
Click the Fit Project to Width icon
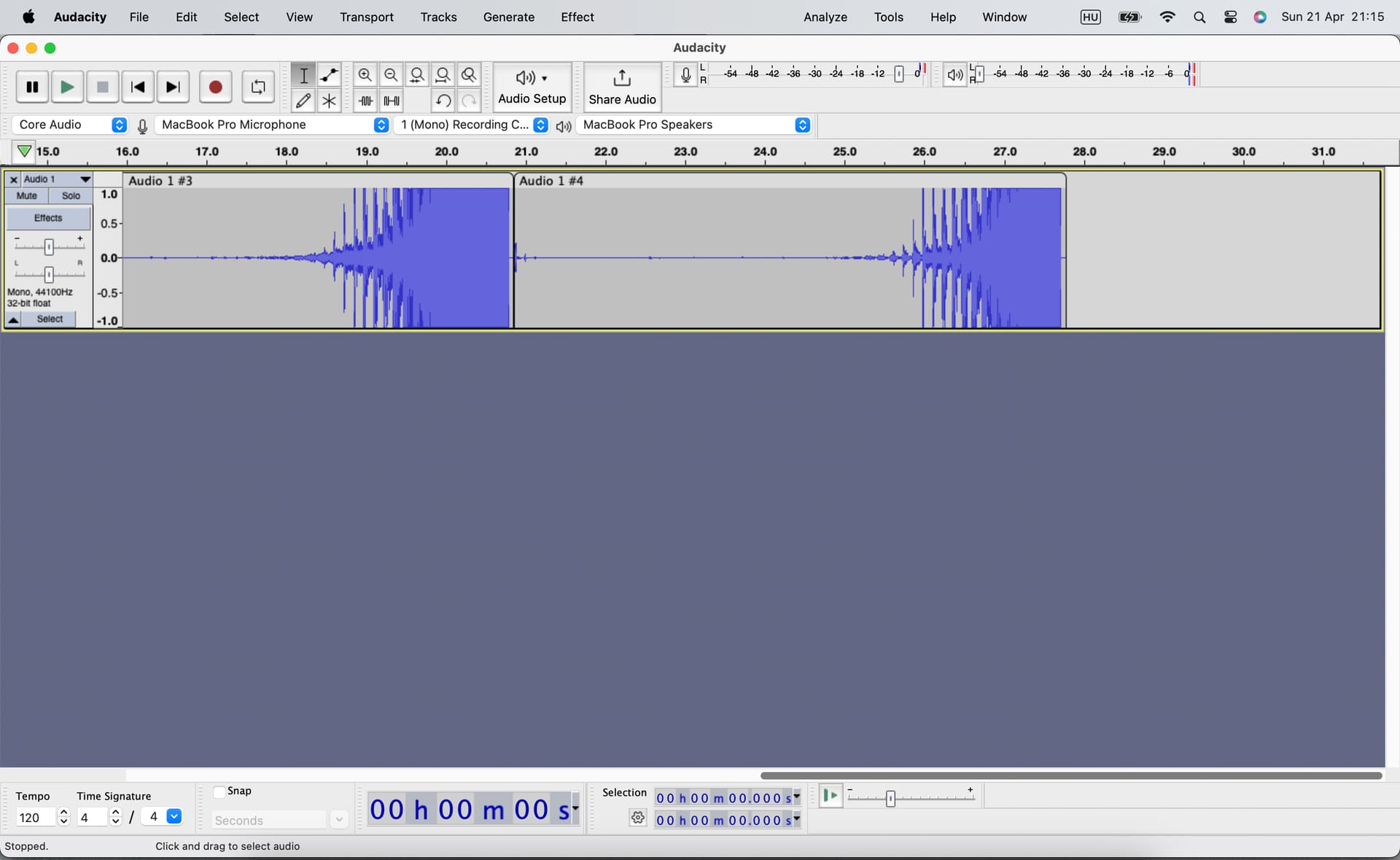(443, 75)
